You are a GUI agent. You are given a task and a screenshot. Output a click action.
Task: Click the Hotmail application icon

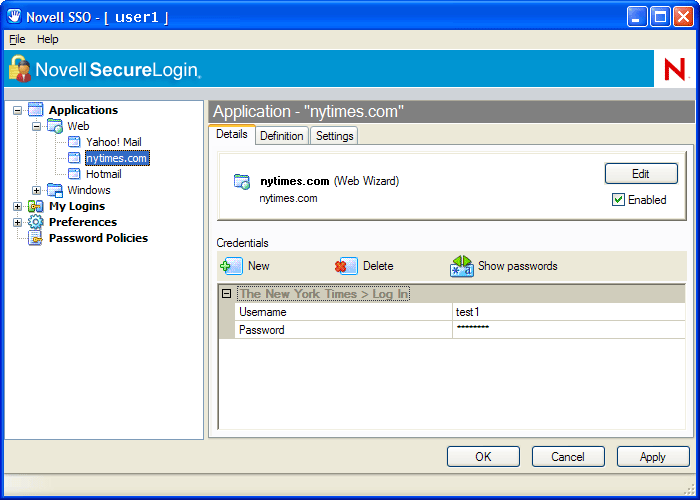pyautogui.click(x=74, y=174)
